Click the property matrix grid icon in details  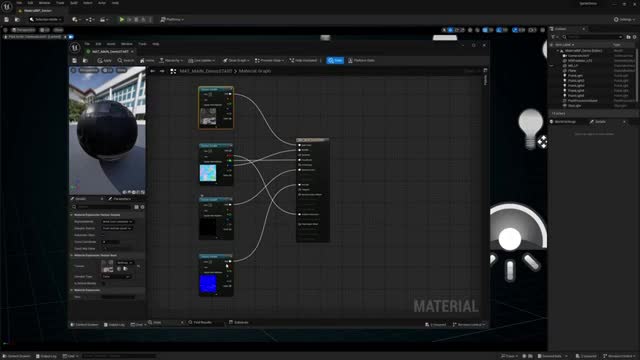pyautogui.click(x=136, y=207)
